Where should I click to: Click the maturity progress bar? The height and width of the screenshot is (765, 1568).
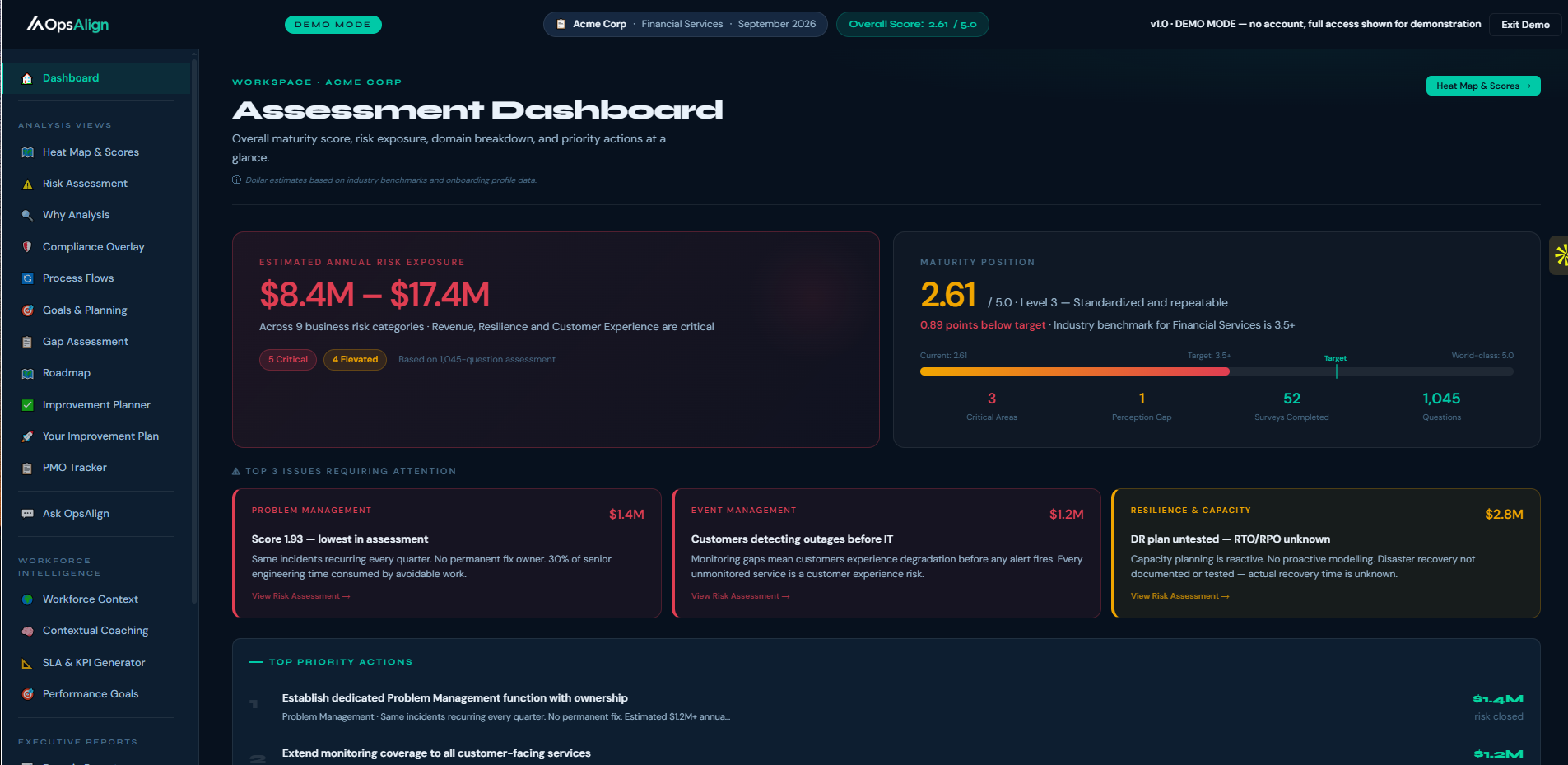[x=1217, y=371]
